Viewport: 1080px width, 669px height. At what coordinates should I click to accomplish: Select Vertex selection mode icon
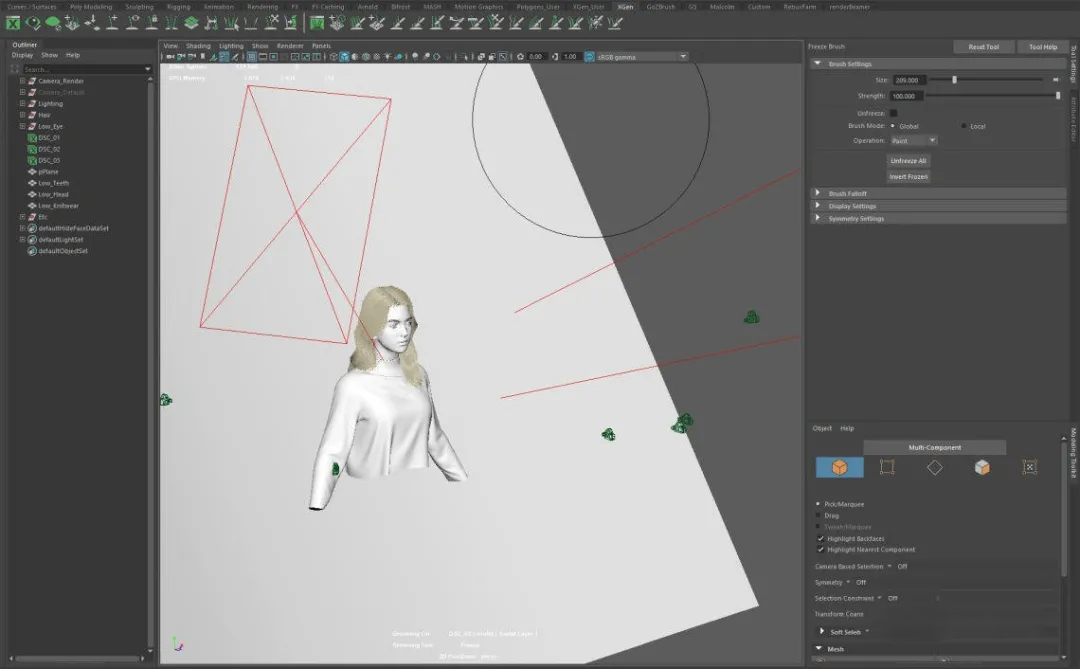[887, 467]
